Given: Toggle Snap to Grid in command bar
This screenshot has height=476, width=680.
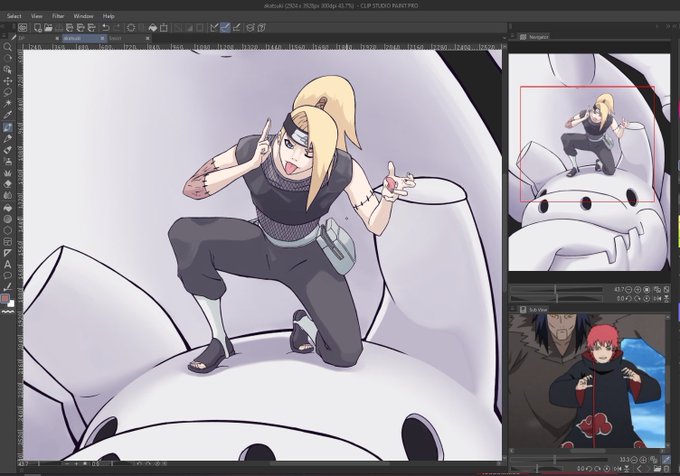Looking at the screenshot, I should (236, 28).
